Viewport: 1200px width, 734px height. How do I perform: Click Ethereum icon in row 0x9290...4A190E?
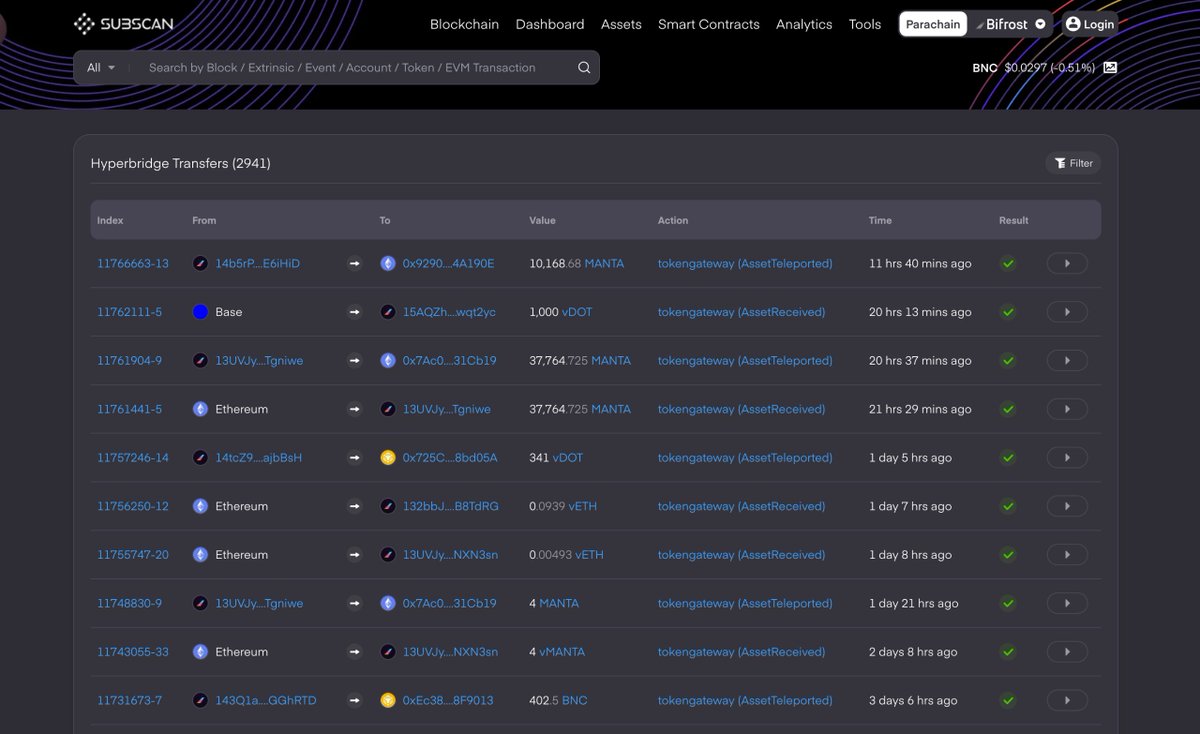coord(388,264)
